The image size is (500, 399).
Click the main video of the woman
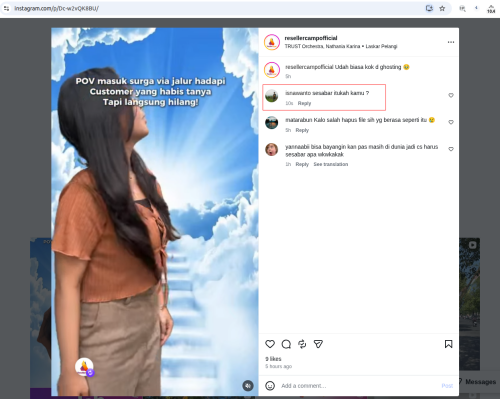point(155,212)
